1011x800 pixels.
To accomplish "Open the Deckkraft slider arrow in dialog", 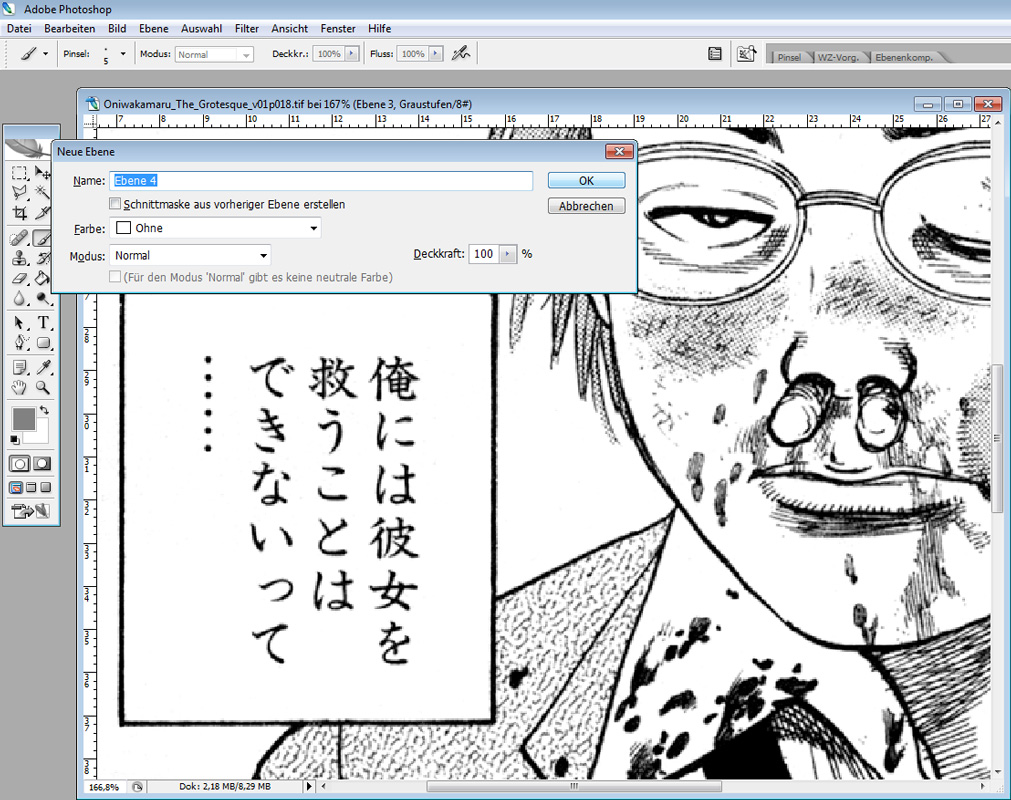I will [508, 254].
